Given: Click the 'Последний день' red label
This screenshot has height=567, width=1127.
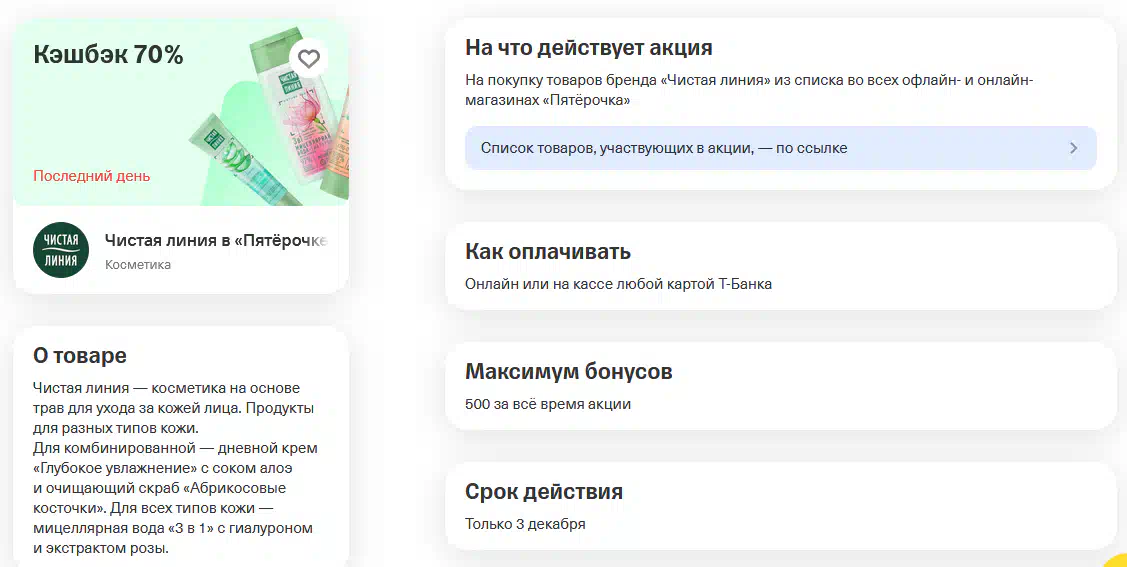Looking at the screenshot, I should point(91,176).
